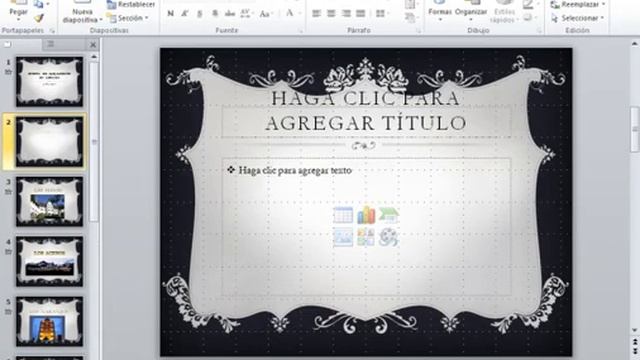Screen dimensions: 640x360
Task: Go to next slide double-arrow button
Action: tap(635, 351)
